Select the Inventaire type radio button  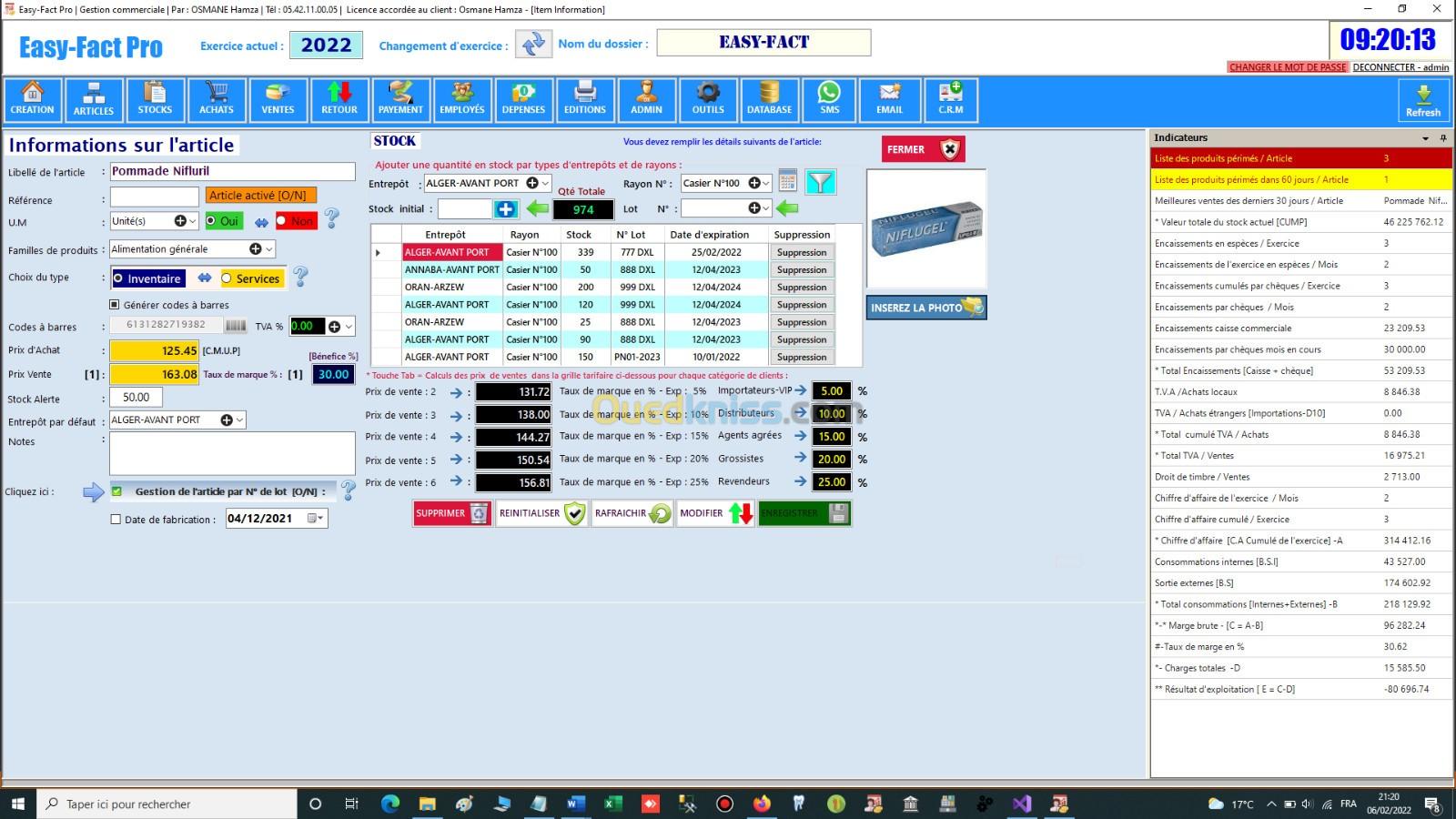(119, 278)
